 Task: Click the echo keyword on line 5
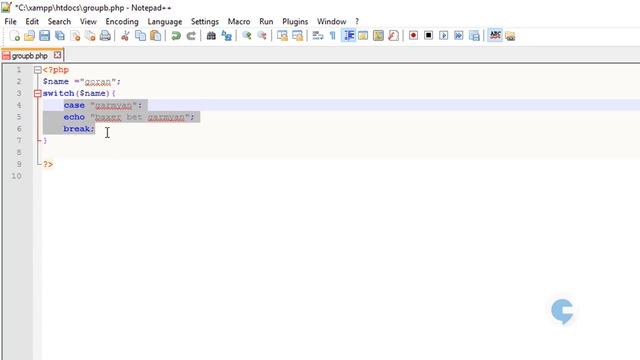[x=74, y=117]
